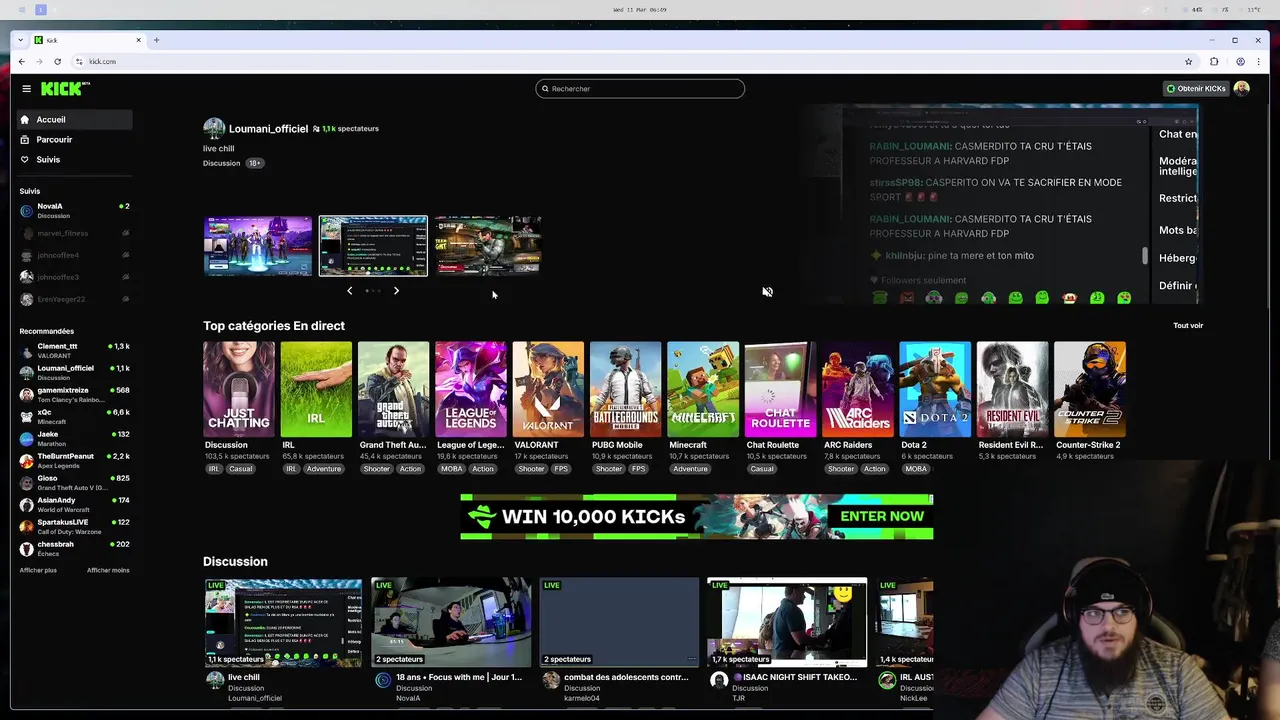Open recommended channel chessbrah
Screen dimensions: 1280x720
point(74,548)
